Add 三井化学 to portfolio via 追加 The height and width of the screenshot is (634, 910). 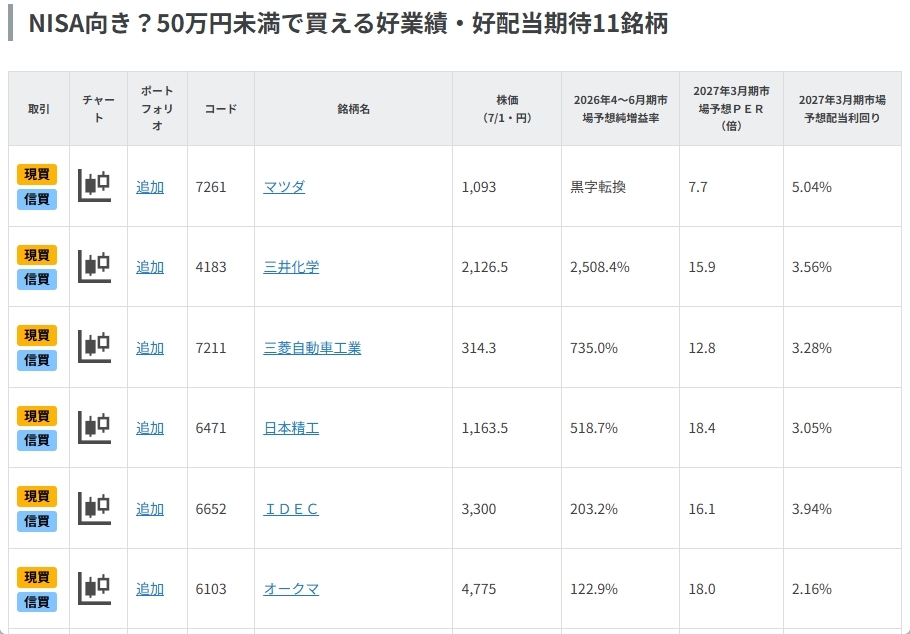[150, 267]
